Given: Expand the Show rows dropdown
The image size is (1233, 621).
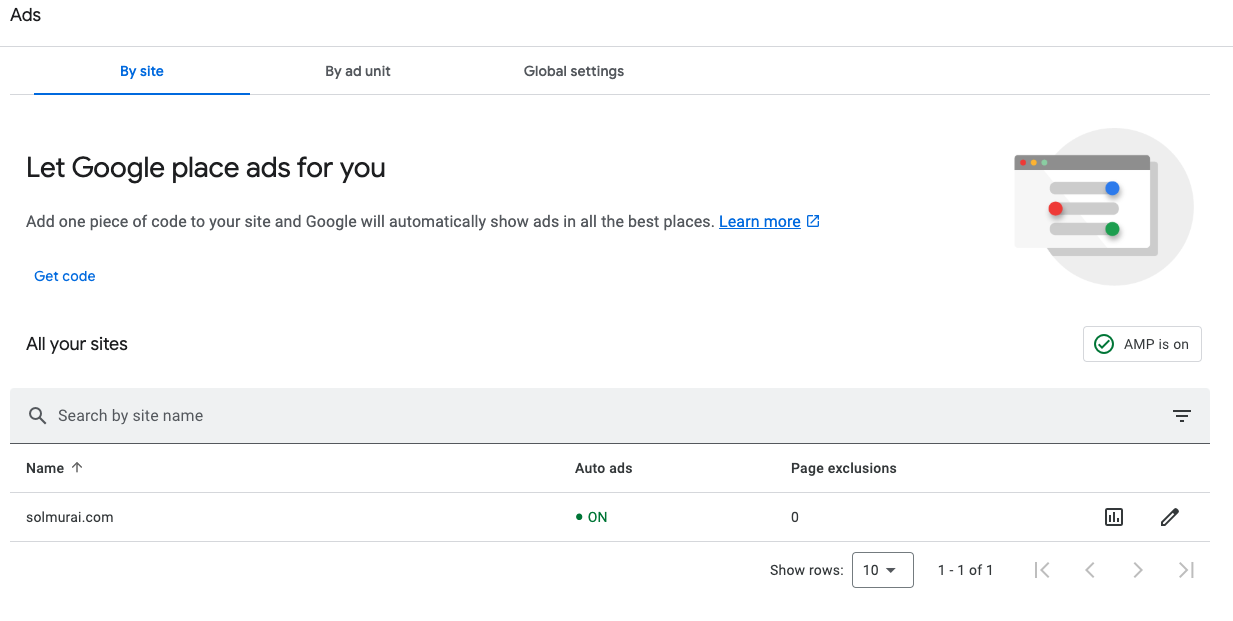Looking at the screenshot, I should [x=882, y=570].
